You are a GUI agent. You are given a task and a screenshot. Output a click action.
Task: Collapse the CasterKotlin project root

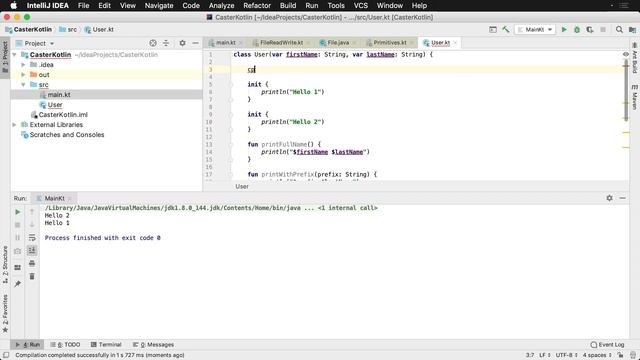pos(15,55)
